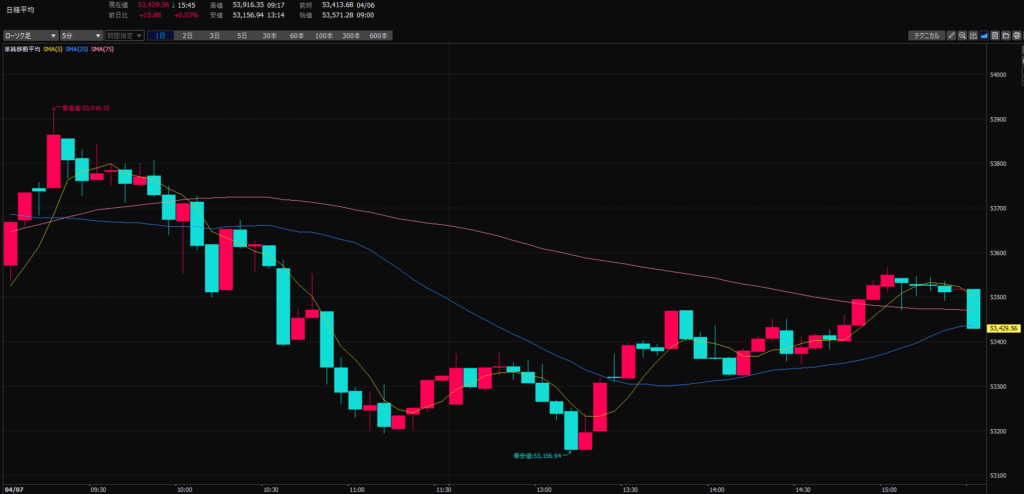
Task: Open the folder icon in the toolbar
Action: click(x=1005, y=36)
